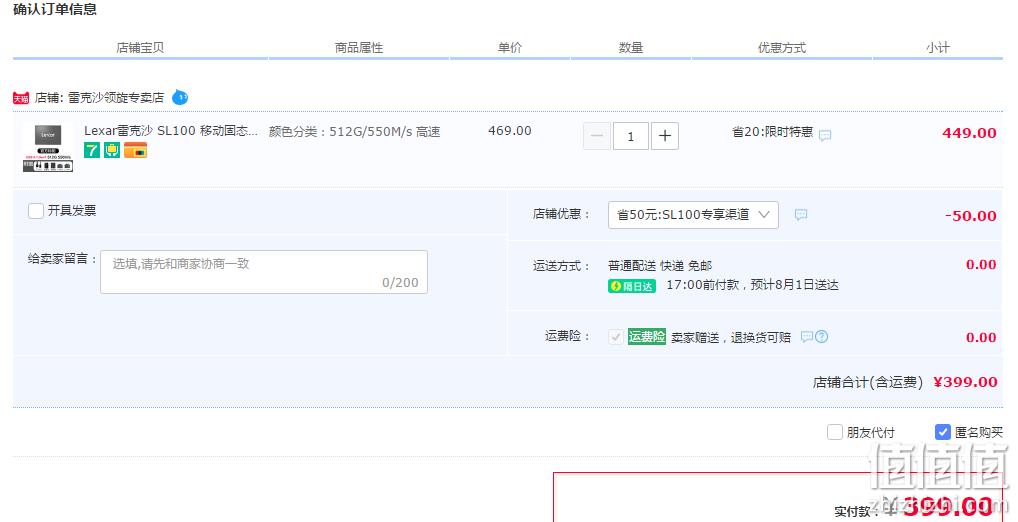Click the Tmall shop logo icon
1018x522 pixels.
pyautogui.click(x=21, y=98)
